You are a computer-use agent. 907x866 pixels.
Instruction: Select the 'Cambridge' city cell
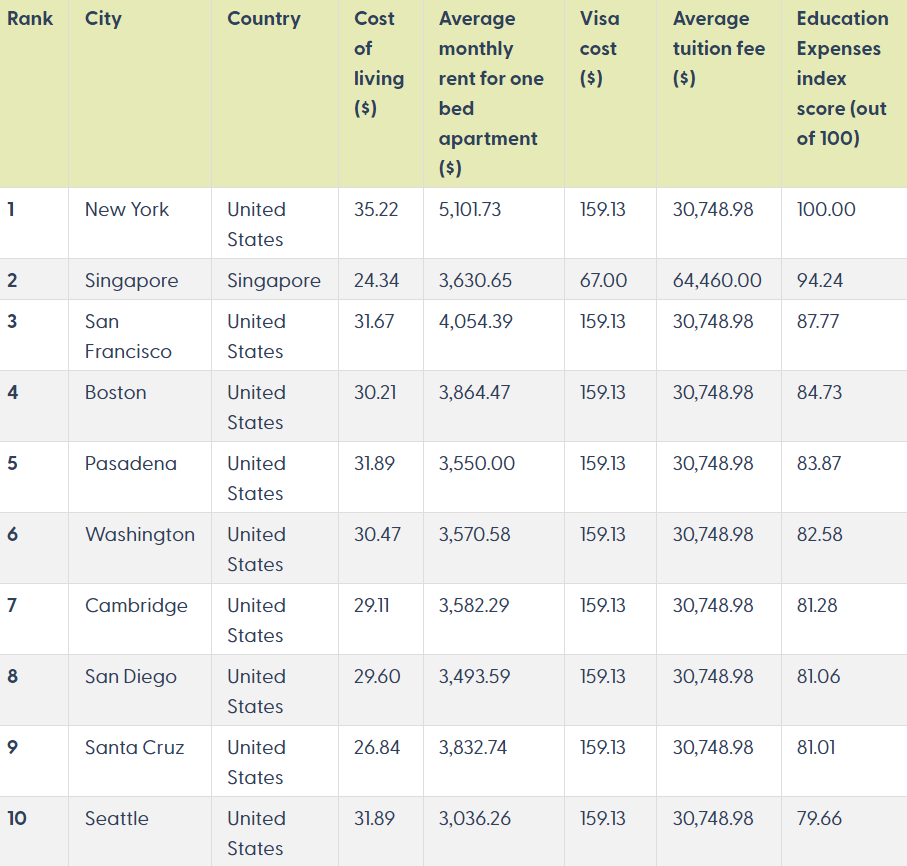(136, 606)
